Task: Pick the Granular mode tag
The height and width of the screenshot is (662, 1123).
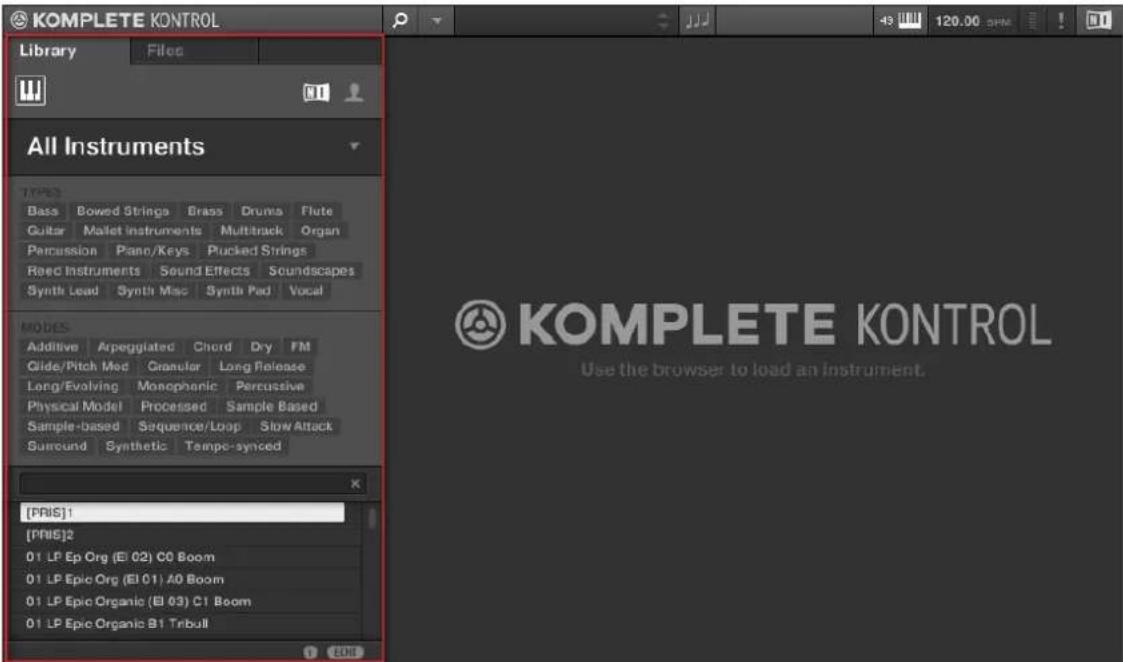Action: tap(174, 367)
